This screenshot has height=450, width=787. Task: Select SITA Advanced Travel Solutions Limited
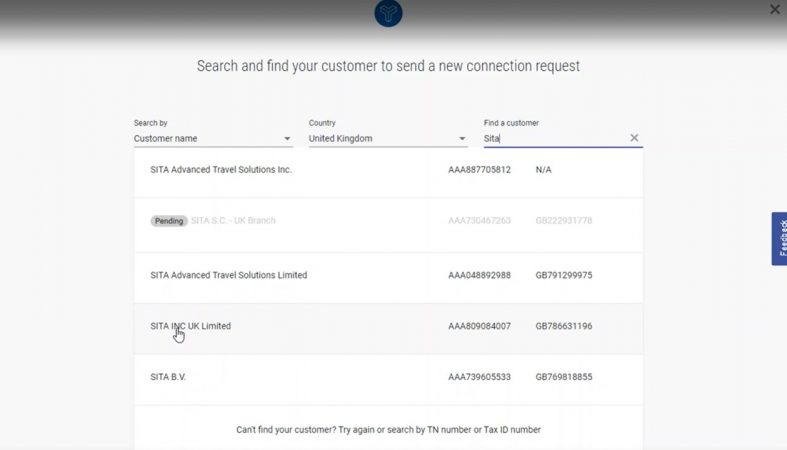click(388, 277)
